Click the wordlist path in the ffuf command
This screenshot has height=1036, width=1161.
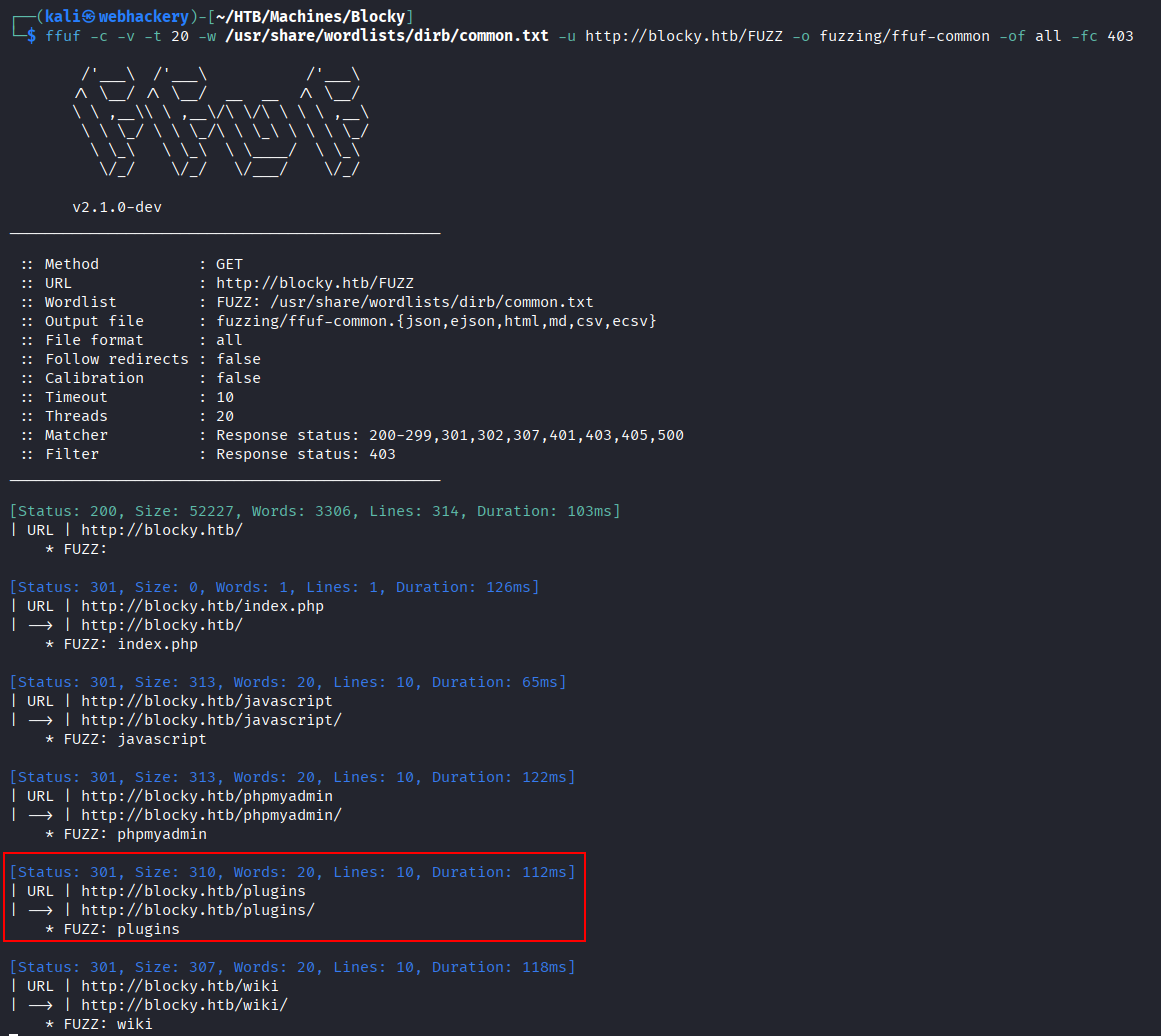tap(387, 36)
